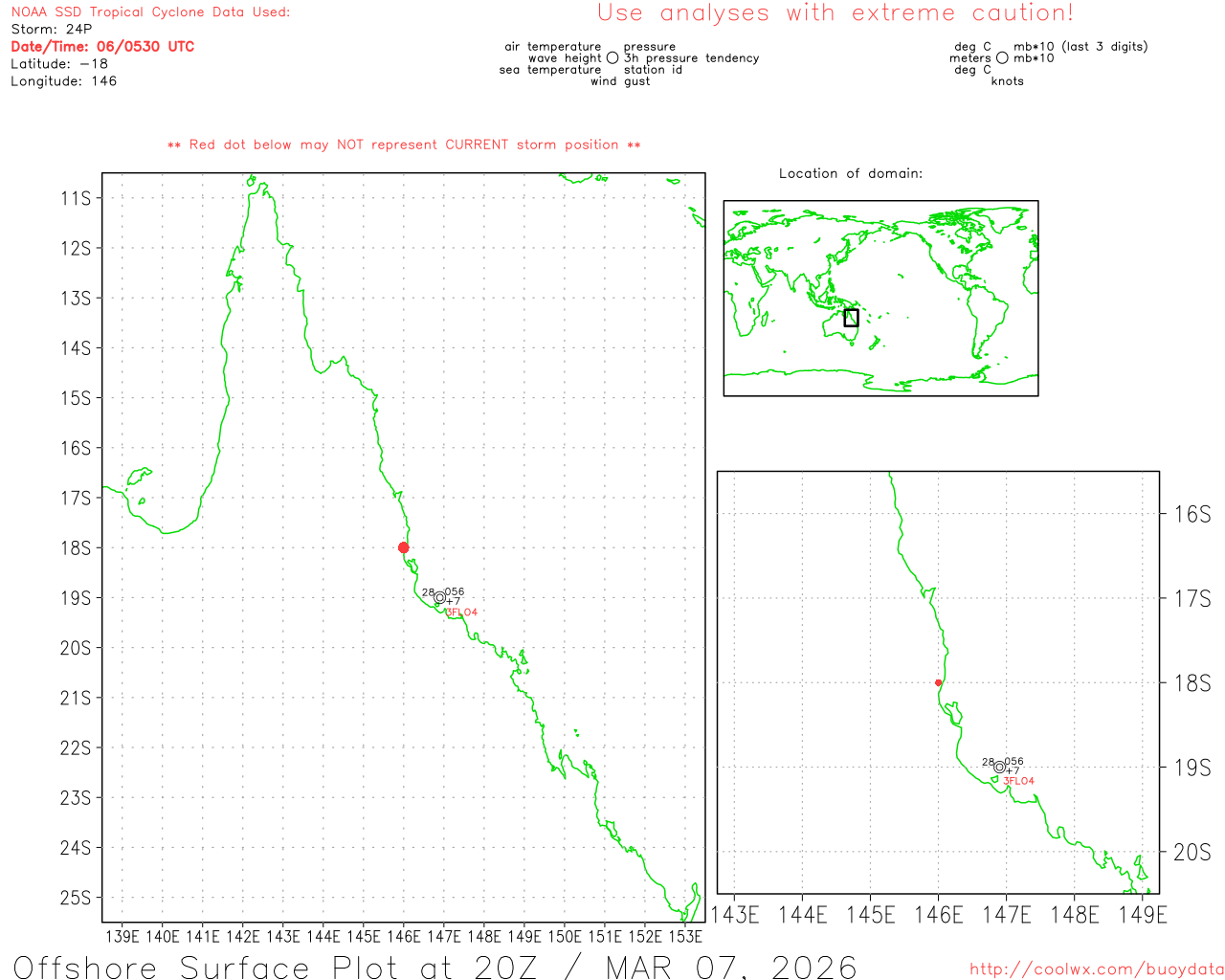The image size is (1225, 980).
Task: Click air temperature 28 on inset map station
Action: click(988, 763)
